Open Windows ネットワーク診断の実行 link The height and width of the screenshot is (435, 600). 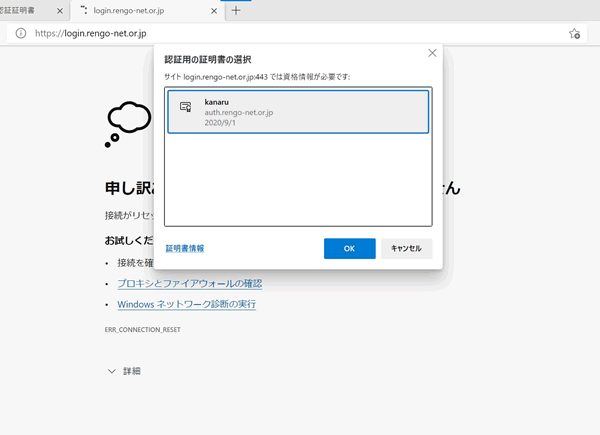186,304
